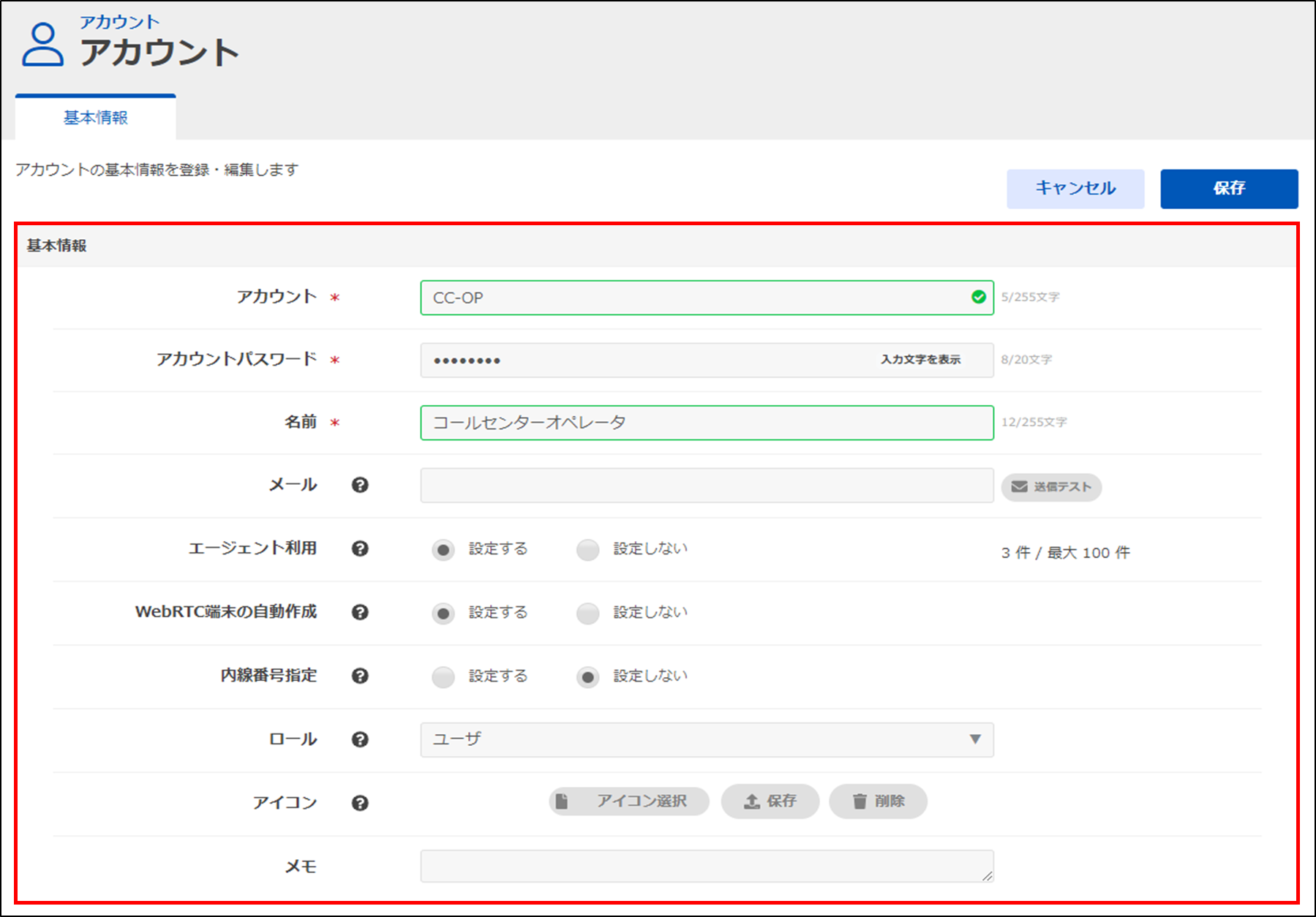
Task: Click the account user icon in header
Action: click(x=42, y=45)
